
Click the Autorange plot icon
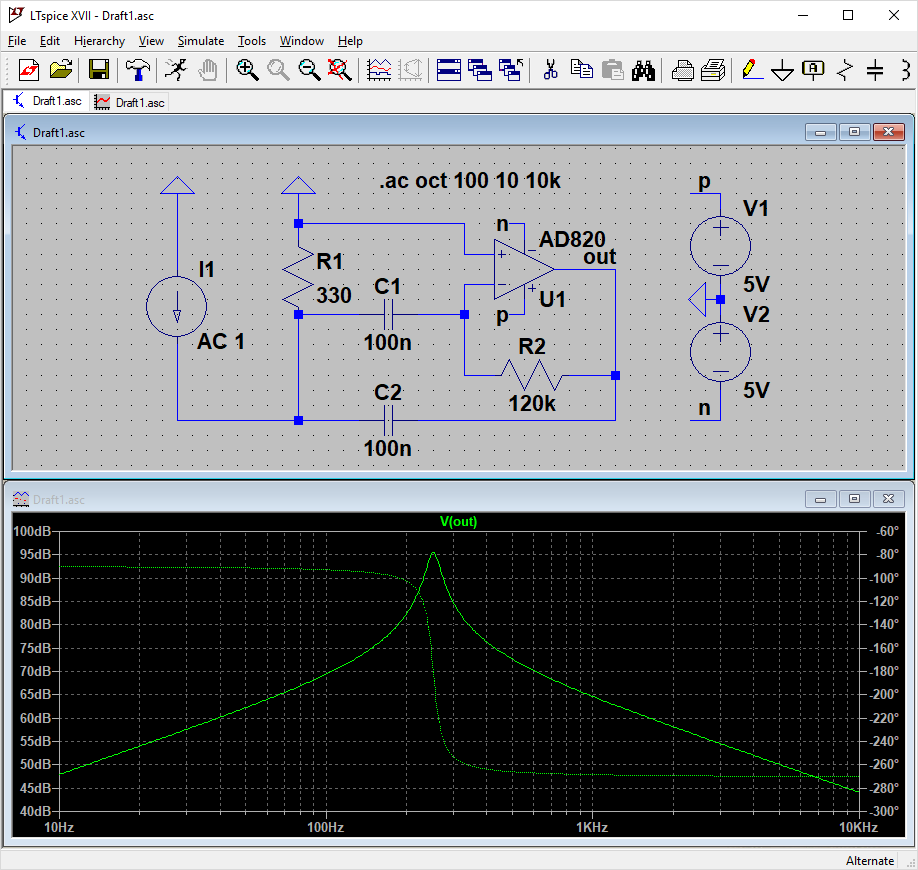pos(379,70)
